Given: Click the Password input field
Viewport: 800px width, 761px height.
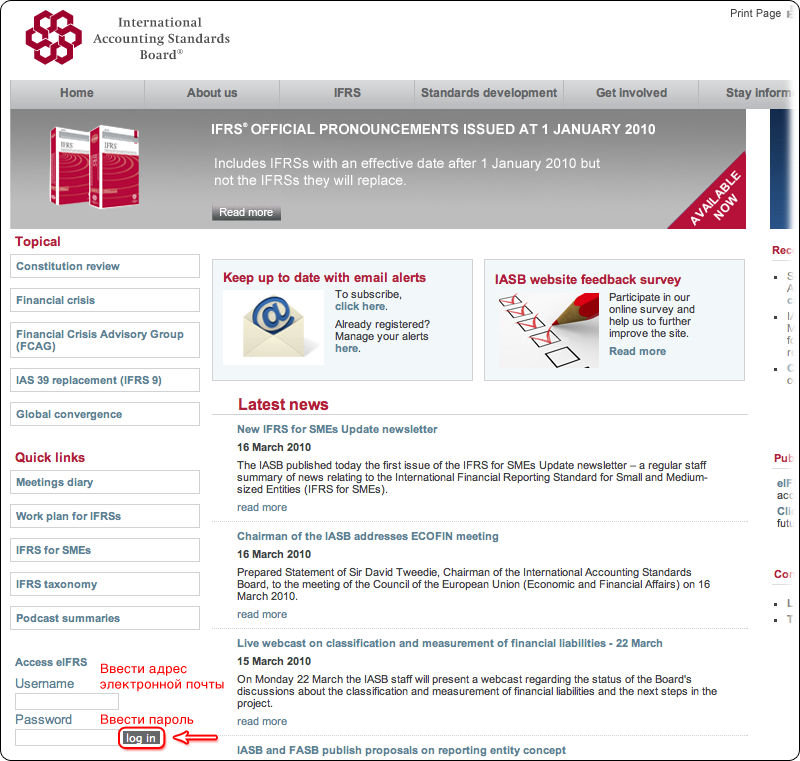Looking at the screenshot, I should tap(67, 738).
